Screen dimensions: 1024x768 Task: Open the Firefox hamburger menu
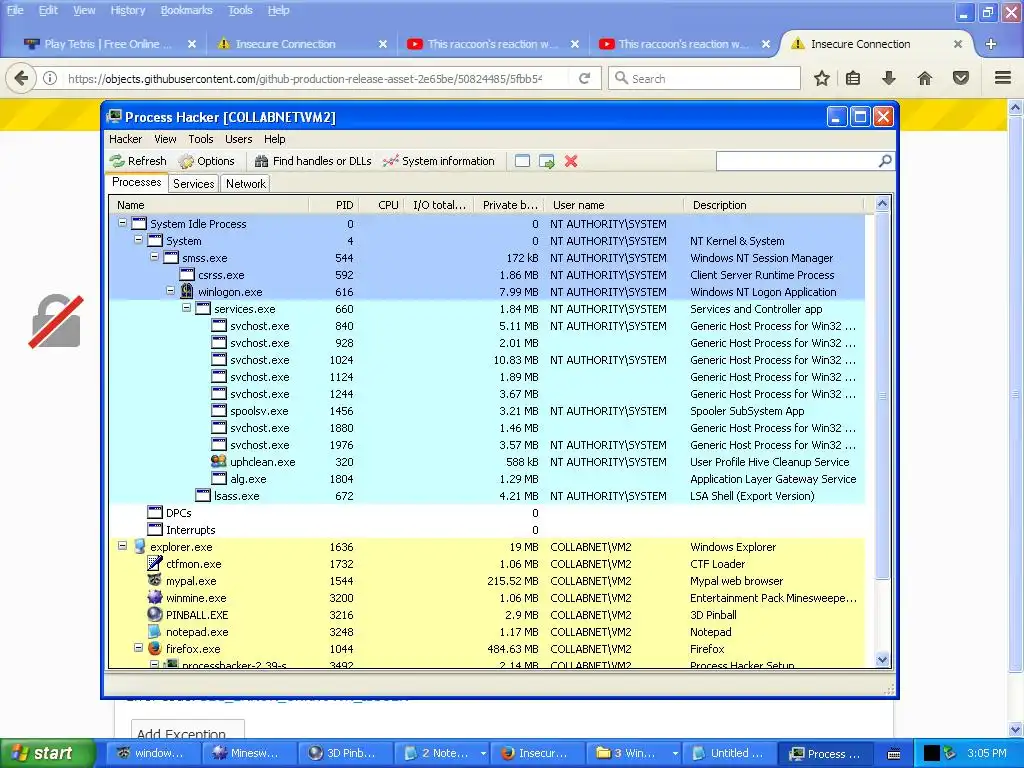tap(1003, 78)
